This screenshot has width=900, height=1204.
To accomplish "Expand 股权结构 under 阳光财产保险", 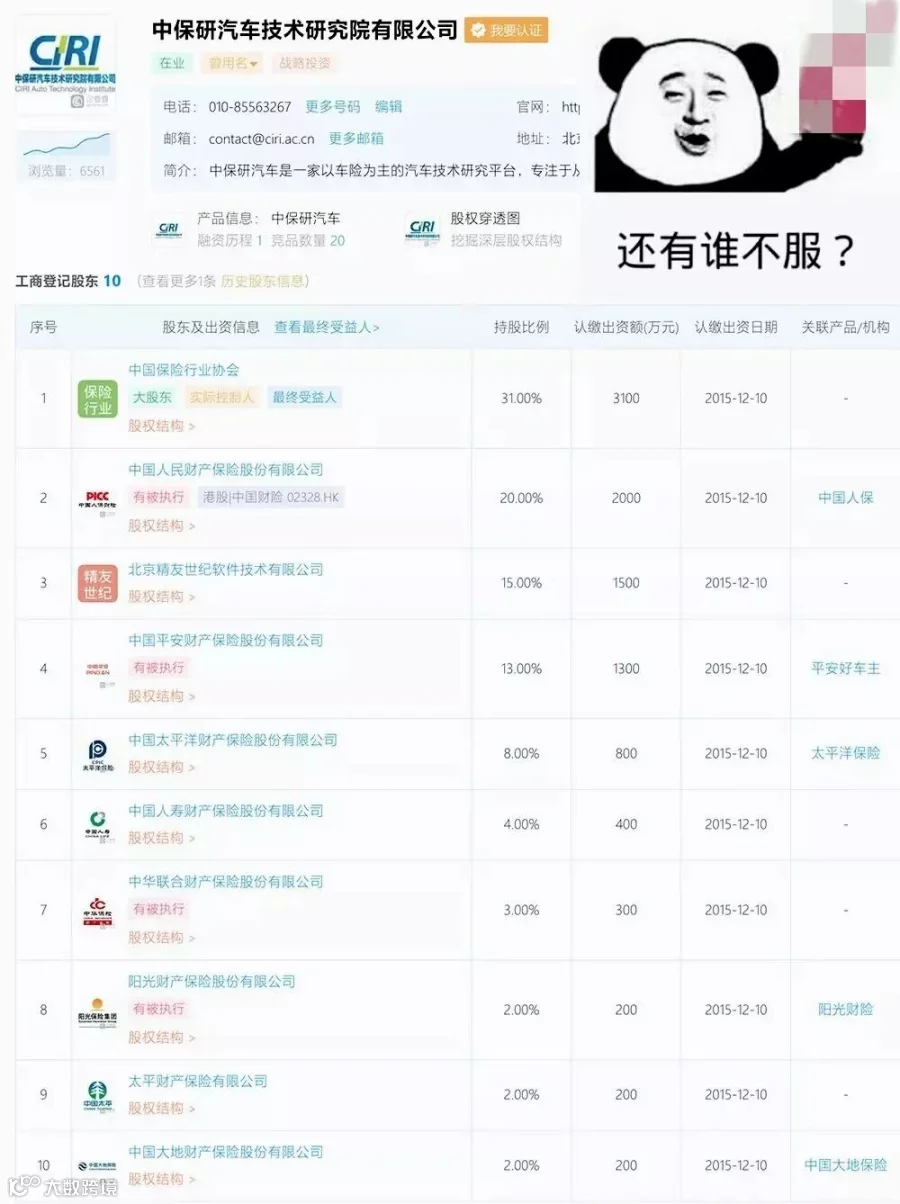I will pyautogui.click(x=161, y=1038).
